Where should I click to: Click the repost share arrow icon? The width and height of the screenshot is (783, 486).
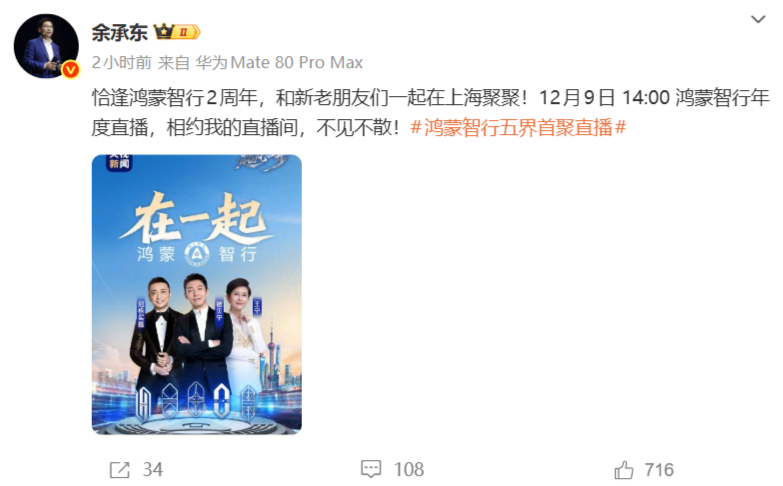tap(120, 470)
